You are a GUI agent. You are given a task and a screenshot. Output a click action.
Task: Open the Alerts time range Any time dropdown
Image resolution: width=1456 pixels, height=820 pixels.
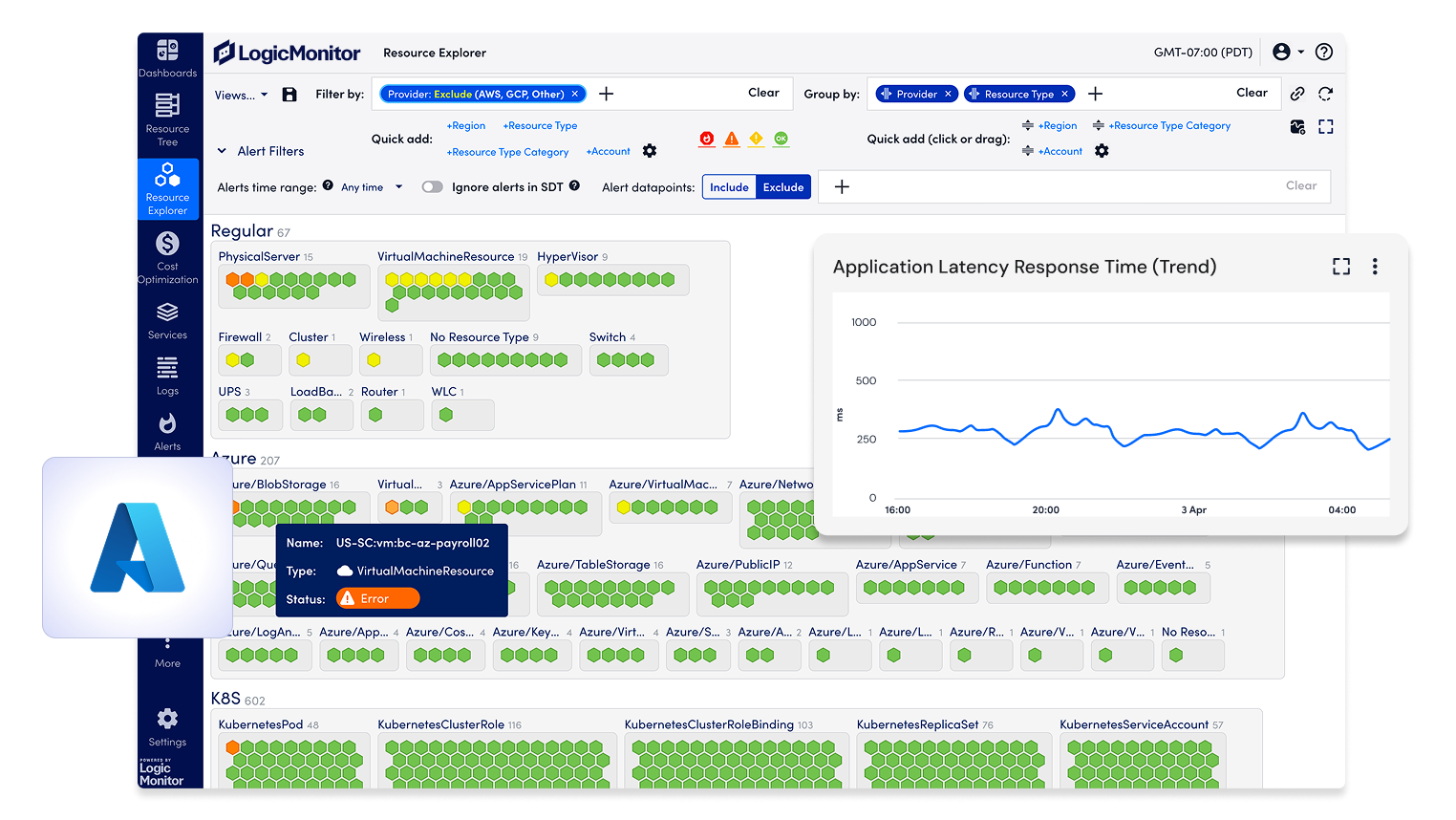[372, 187]
